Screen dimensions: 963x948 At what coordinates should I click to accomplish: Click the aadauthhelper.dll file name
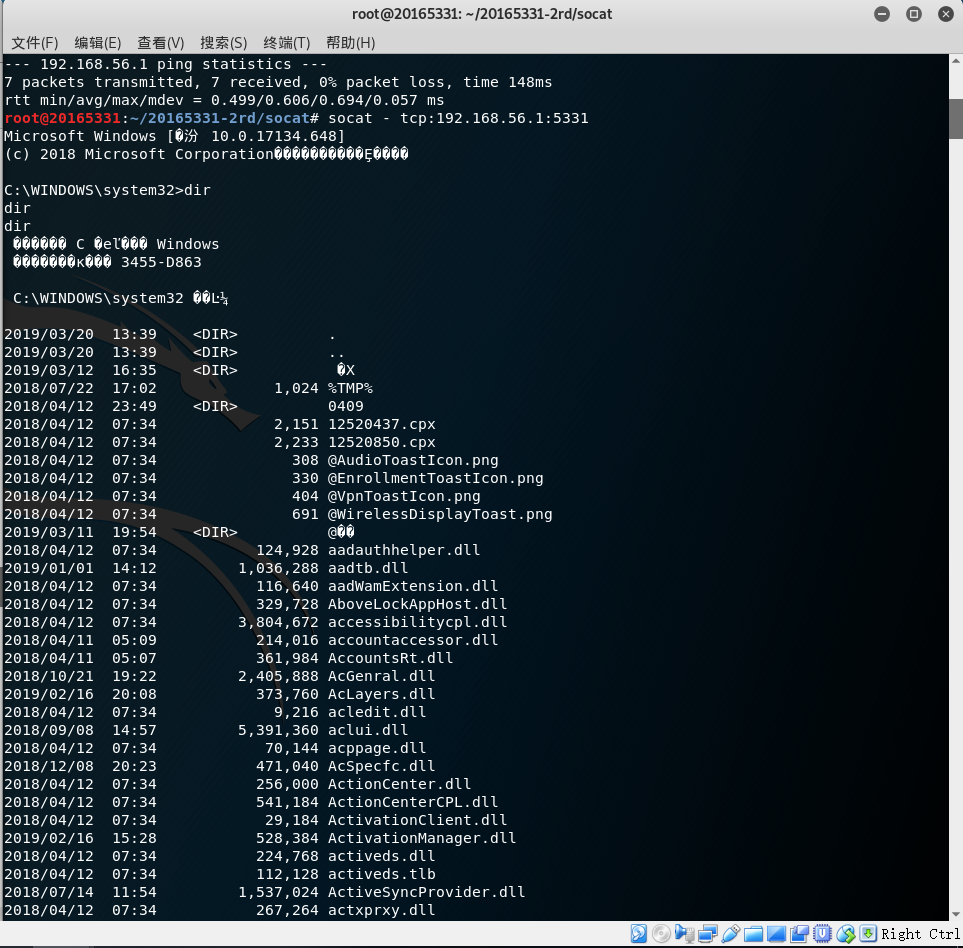(x=404, y=550)
